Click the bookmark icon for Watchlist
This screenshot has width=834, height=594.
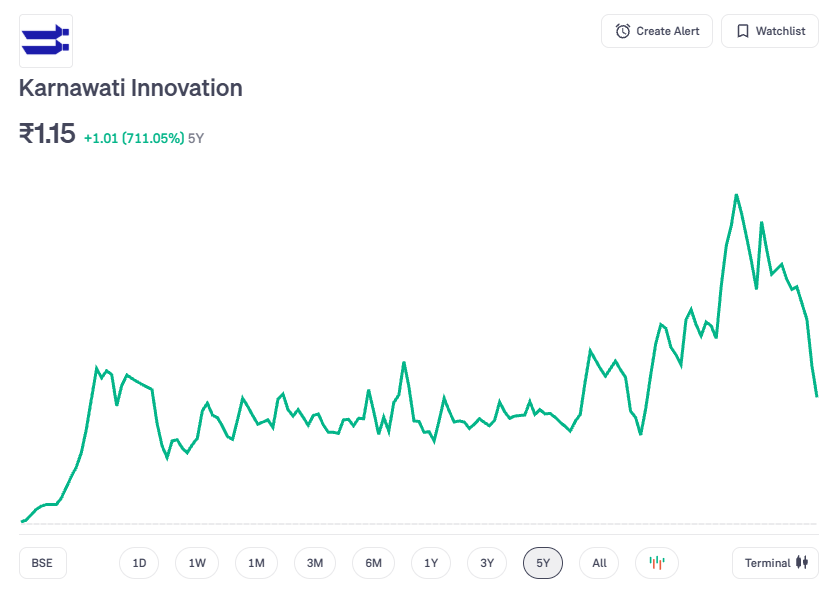[x=743, y=31]
